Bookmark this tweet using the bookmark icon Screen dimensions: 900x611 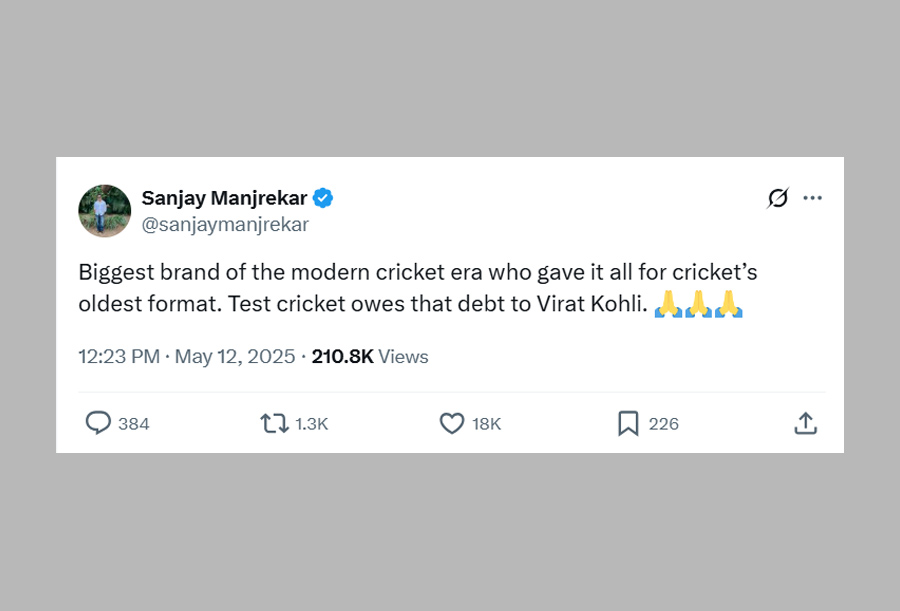(x=628, y=423)
